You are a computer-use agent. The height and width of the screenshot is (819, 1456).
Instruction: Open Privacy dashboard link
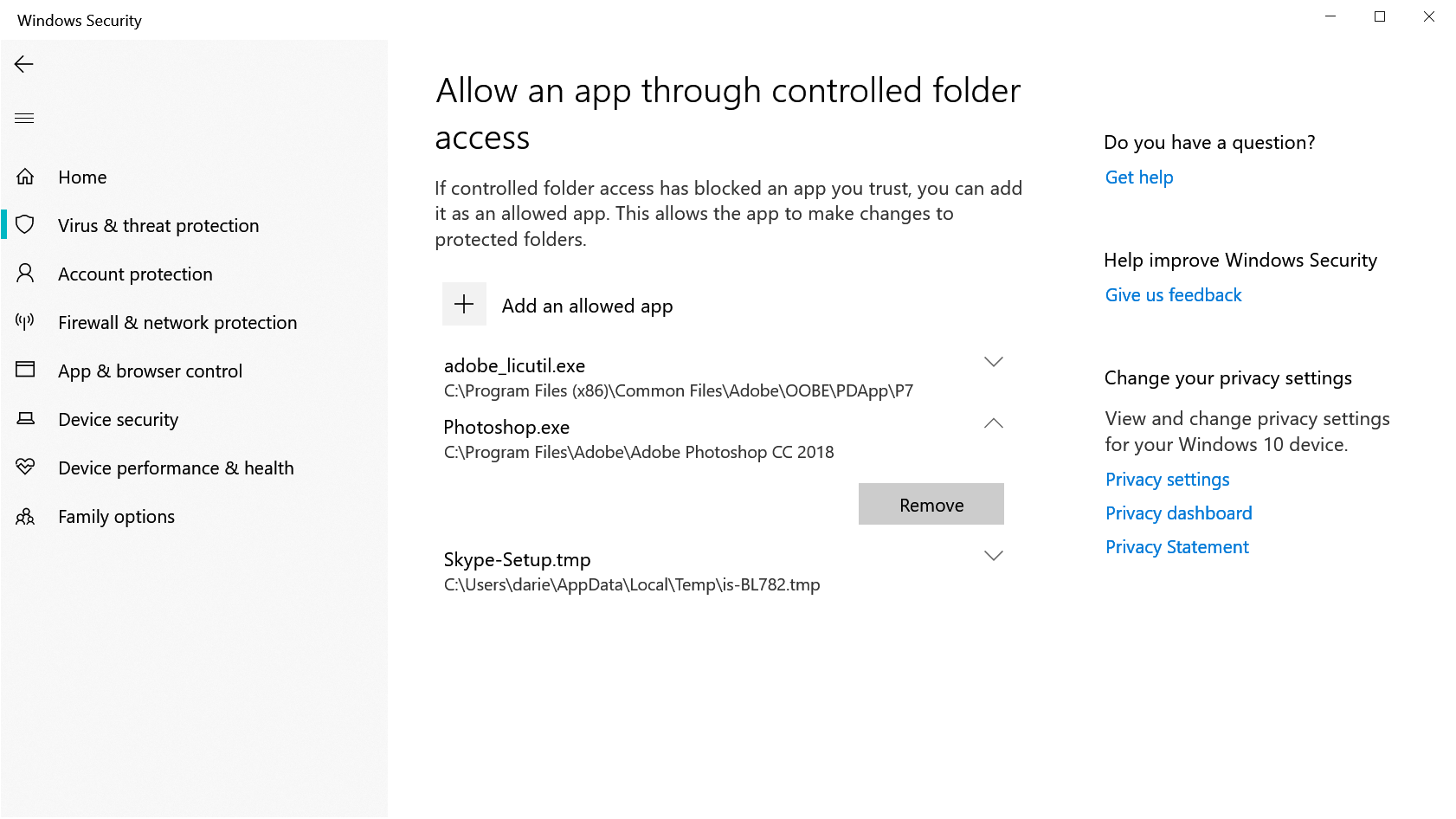[x=1179, y=513]
